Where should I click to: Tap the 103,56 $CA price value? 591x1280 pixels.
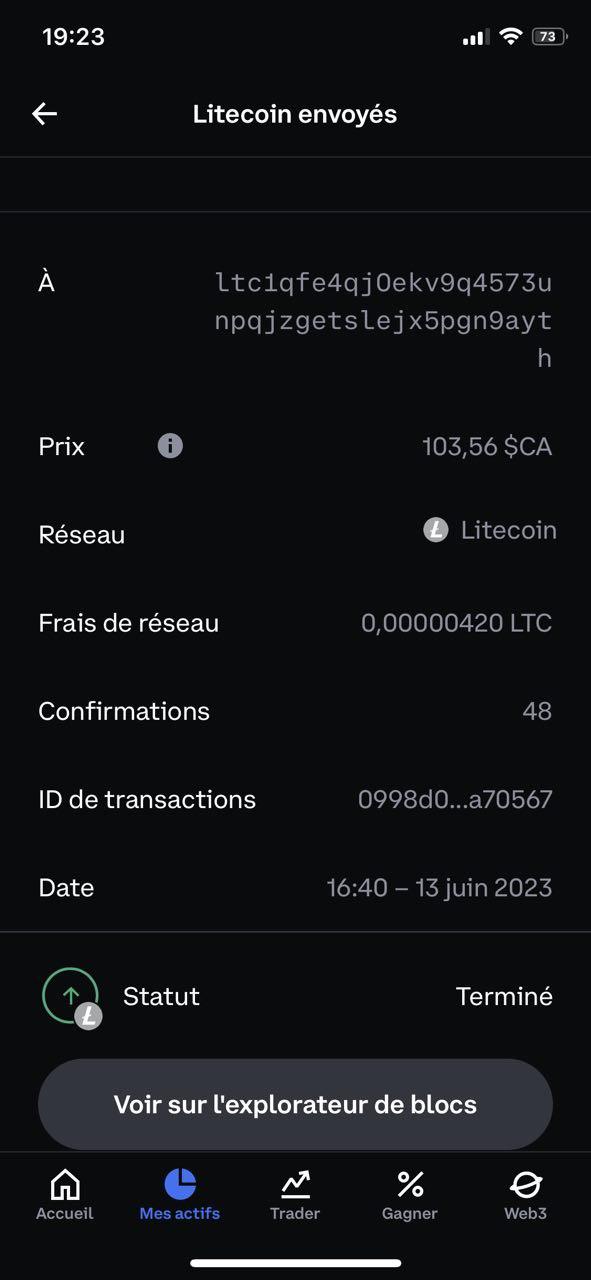coord(487,446)
